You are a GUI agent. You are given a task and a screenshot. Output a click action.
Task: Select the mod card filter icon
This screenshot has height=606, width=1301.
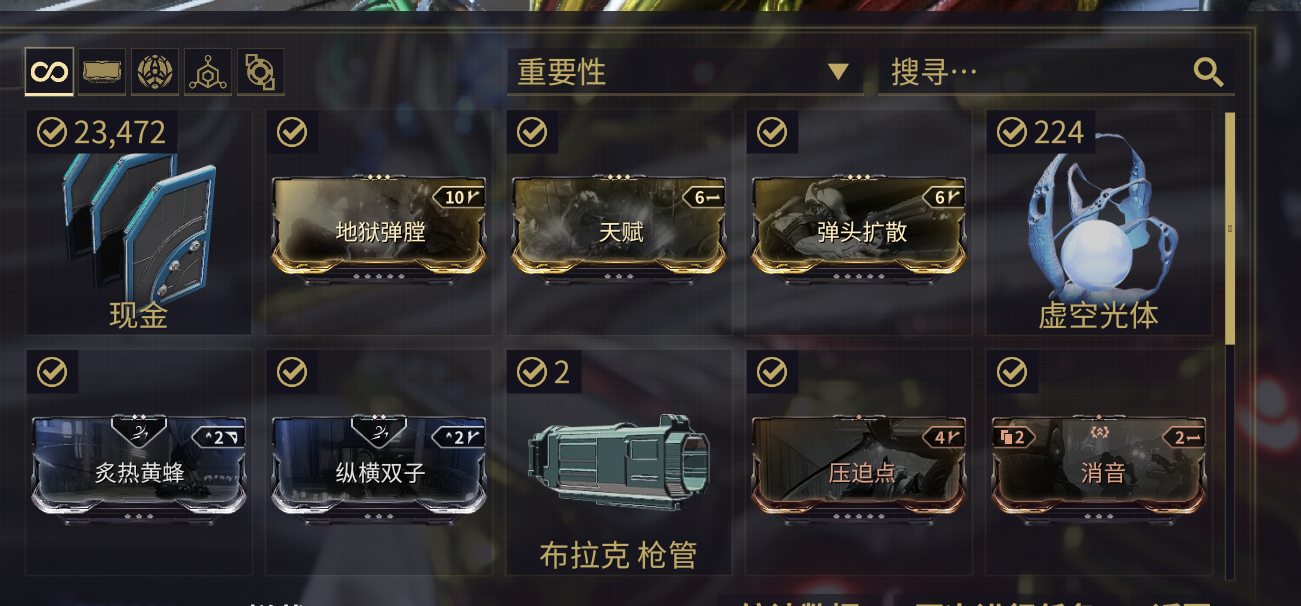point(102,72)
